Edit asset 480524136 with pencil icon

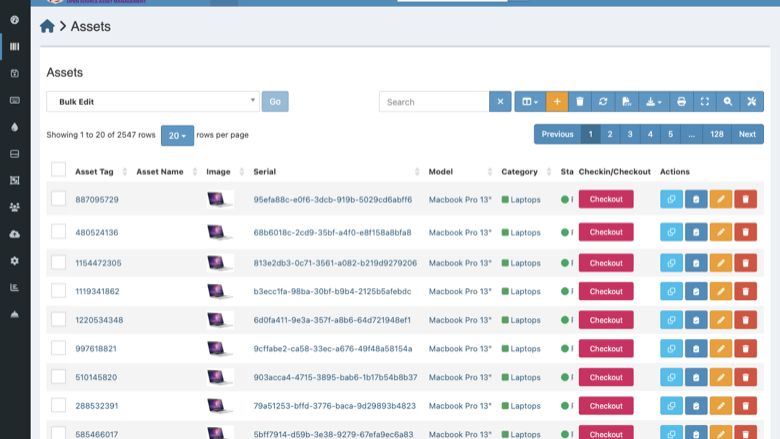click(x=720, y=232)
